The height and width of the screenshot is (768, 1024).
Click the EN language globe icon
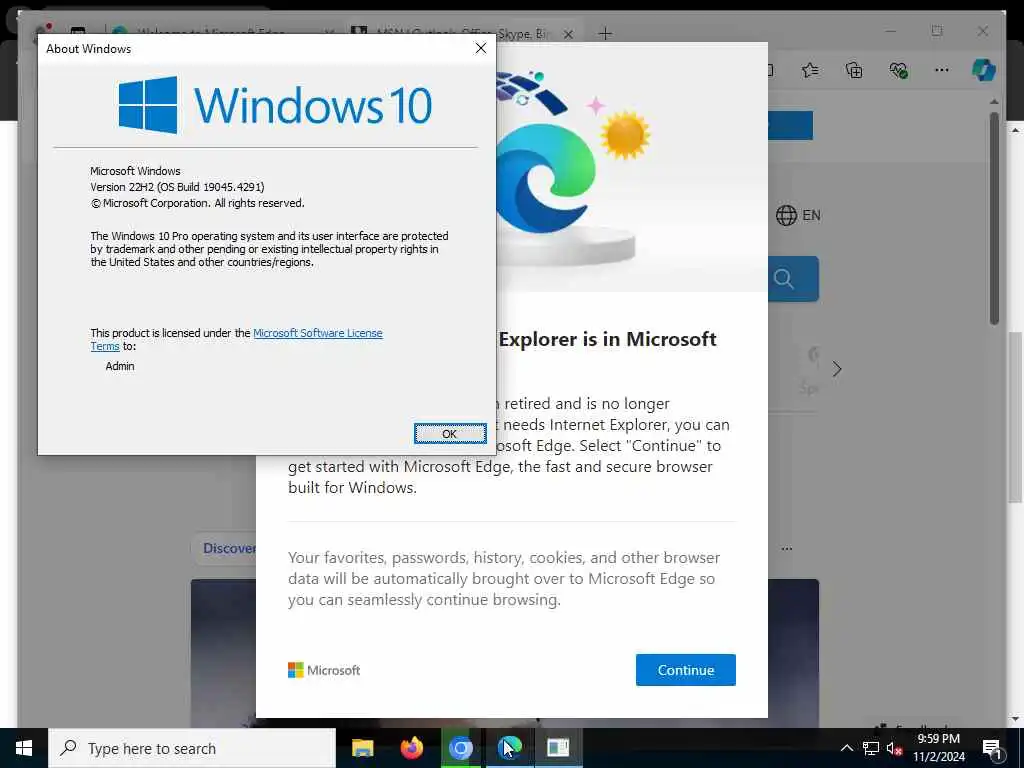[786, 215]
